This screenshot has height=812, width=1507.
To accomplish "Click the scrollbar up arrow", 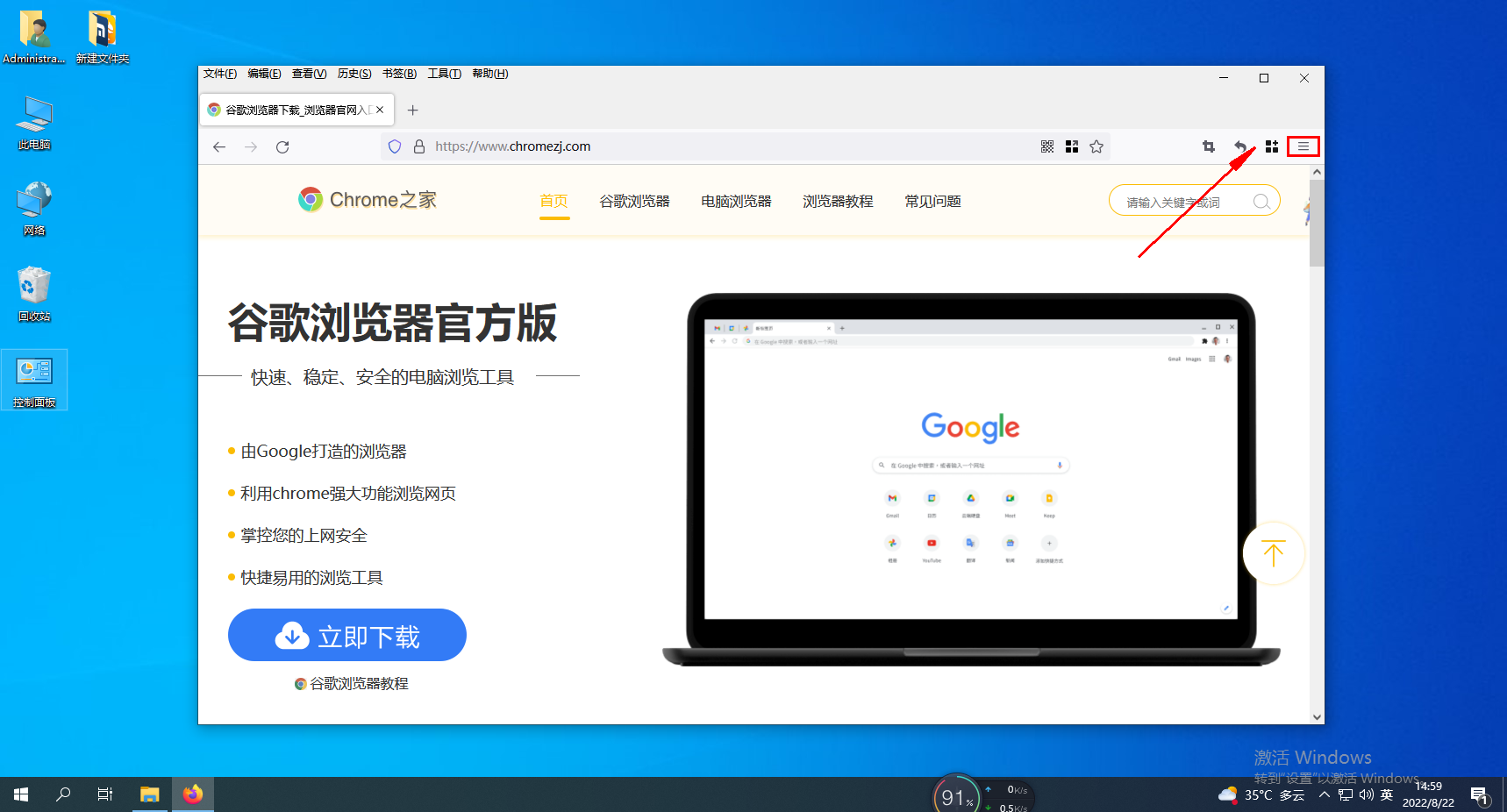I will 1317,173.
